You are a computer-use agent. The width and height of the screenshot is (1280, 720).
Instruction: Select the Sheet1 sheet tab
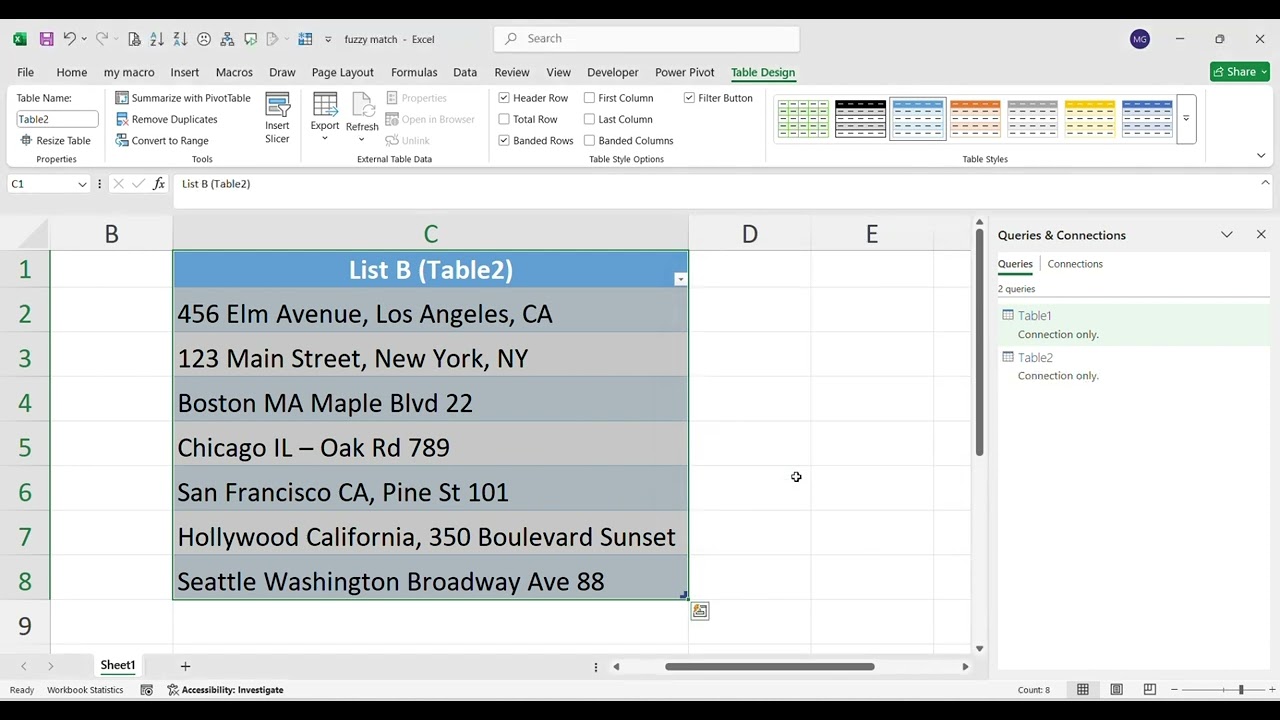click(x=117, y=665)
